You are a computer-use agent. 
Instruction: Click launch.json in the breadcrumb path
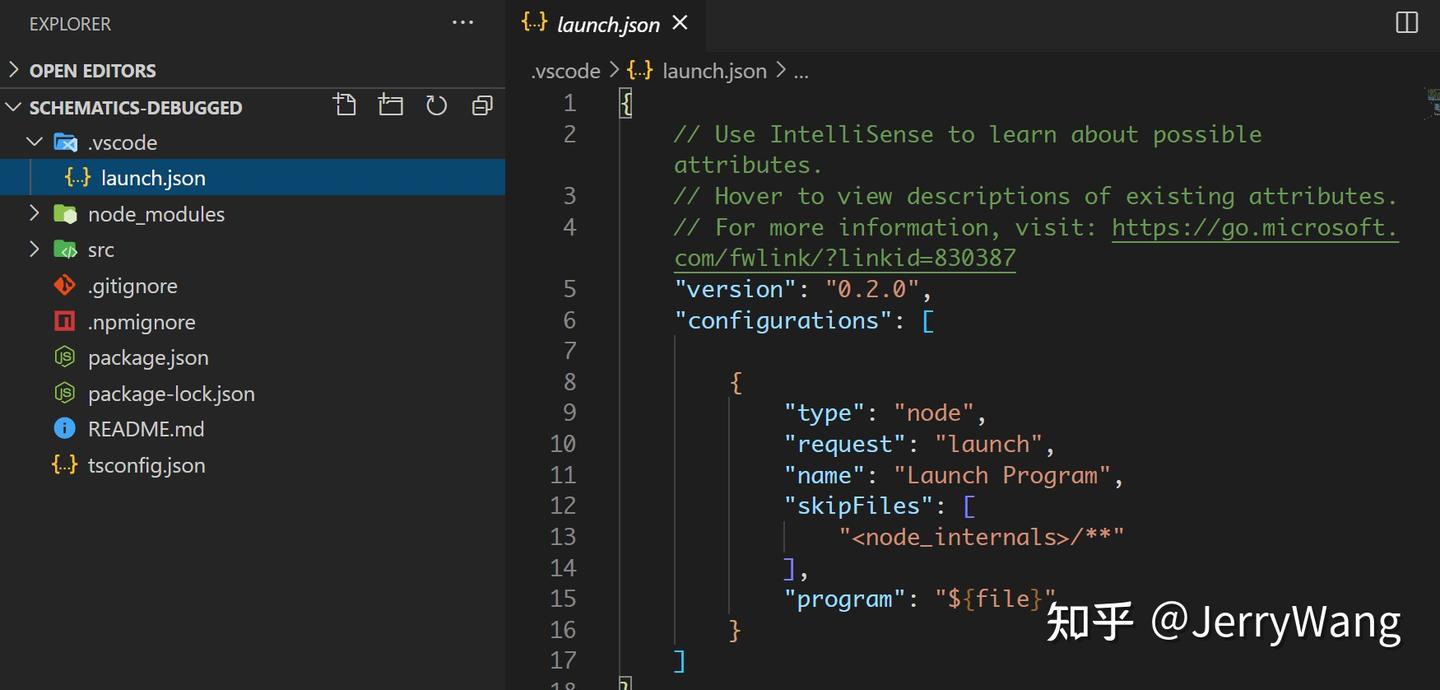714,71
